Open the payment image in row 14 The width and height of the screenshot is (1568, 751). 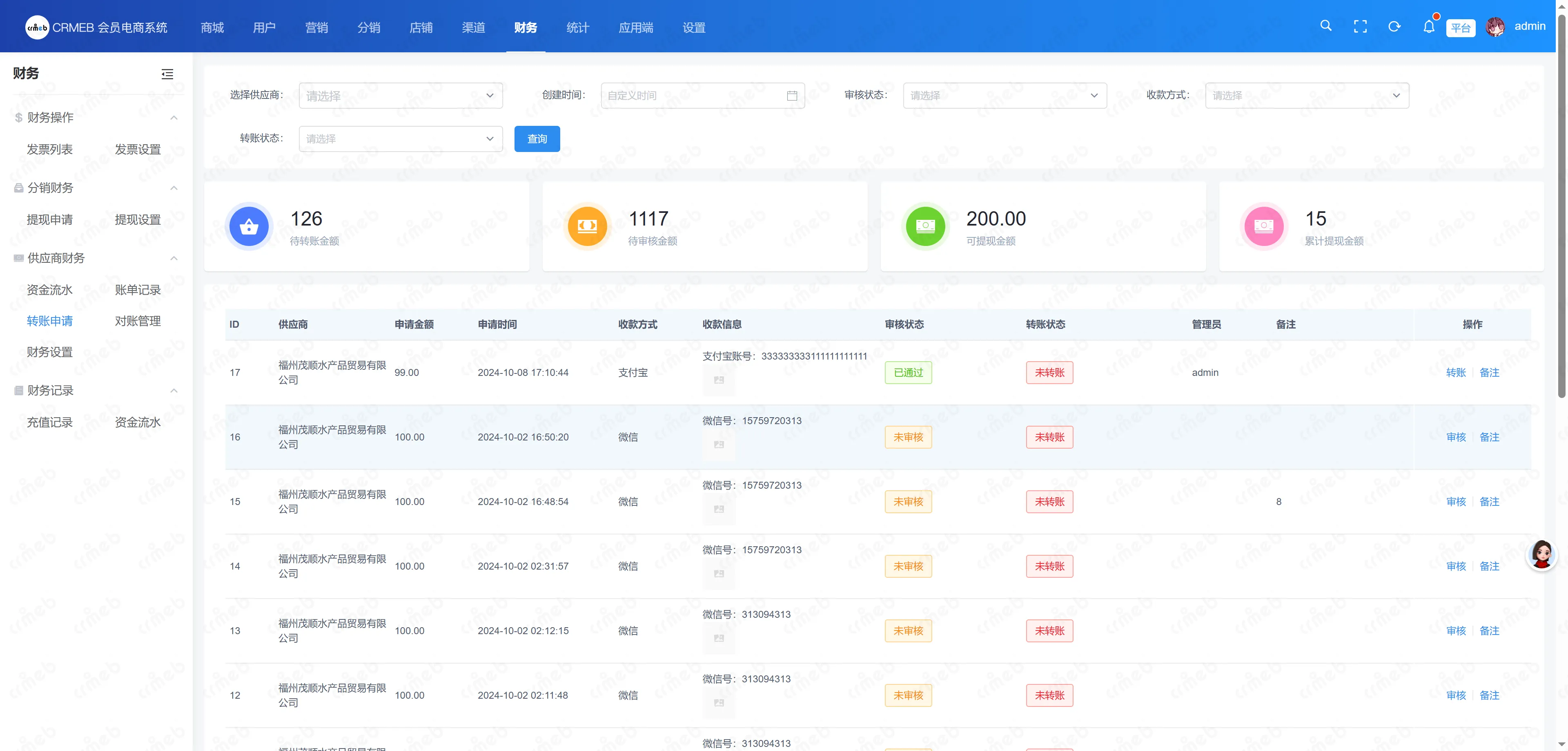[x=719, y=574]
